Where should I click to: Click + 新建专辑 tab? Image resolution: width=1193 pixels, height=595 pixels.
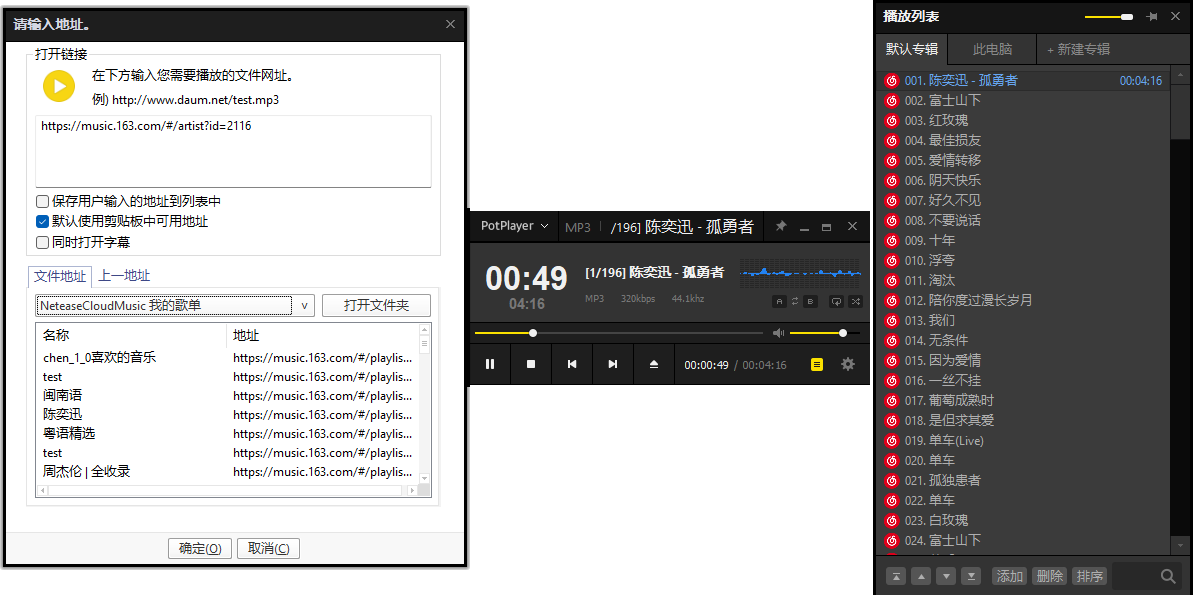click(1079, 49)
